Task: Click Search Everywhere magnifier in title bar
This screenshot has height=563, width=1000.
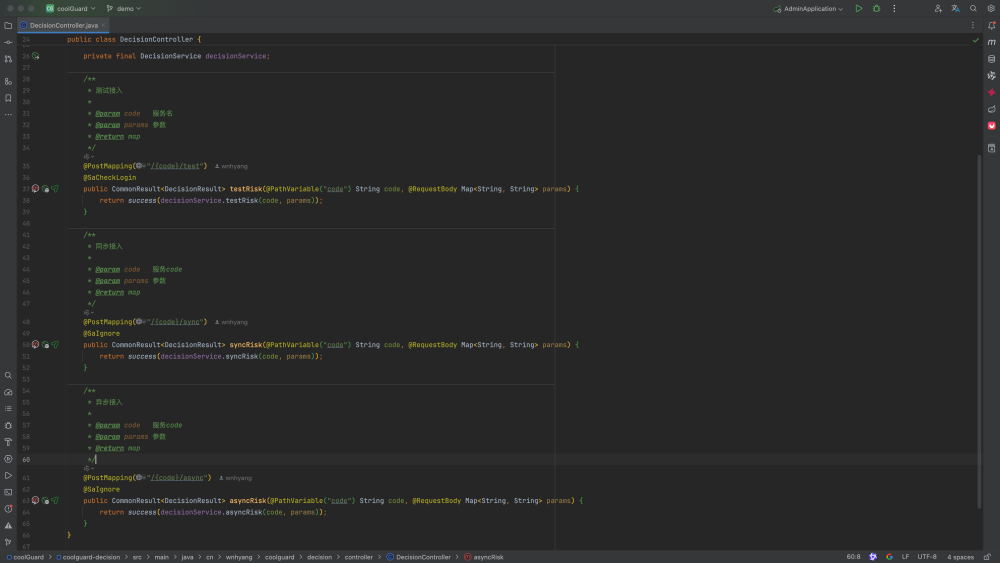Action: [973, 8]
